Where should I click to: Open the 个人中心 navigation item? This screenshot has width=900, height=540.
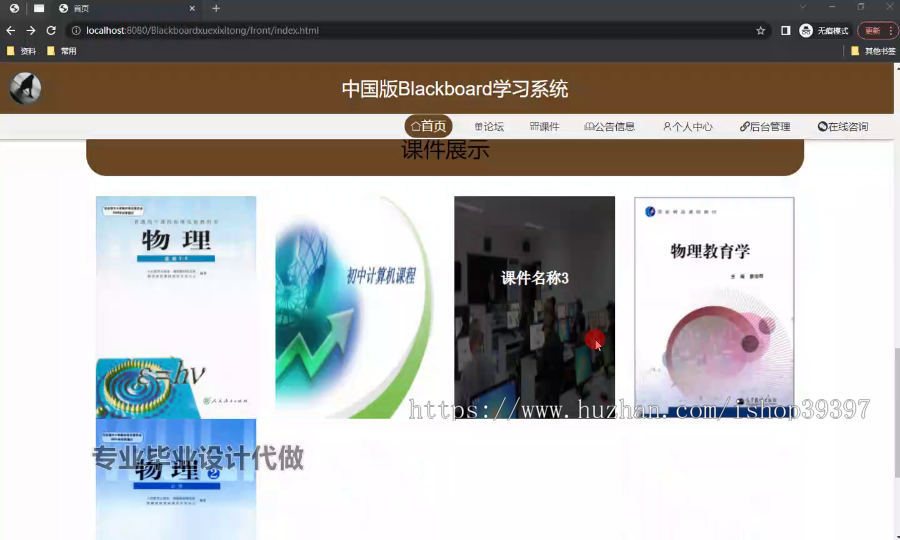click(x=688, y=127)
